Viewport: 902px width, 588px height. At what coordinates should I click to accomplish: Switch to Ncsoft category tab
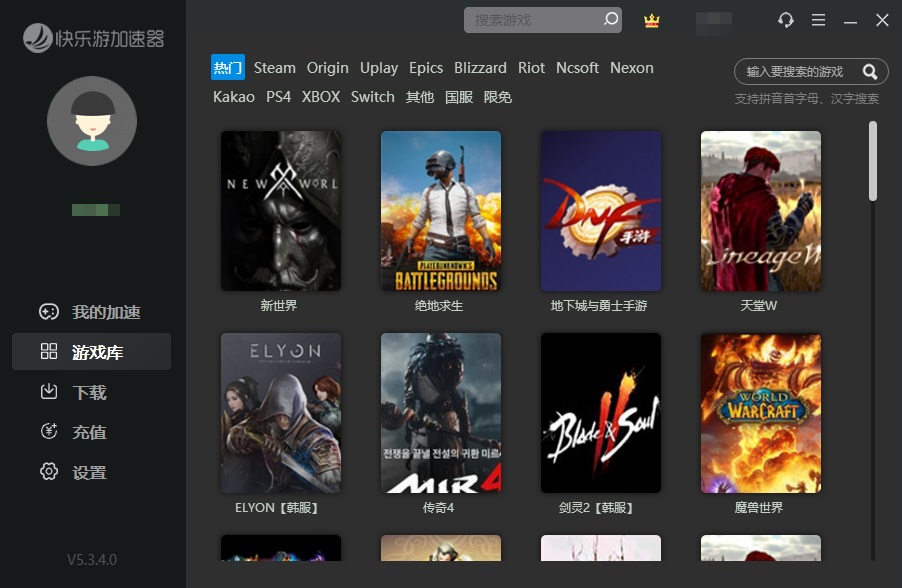[x=577, y=68]
